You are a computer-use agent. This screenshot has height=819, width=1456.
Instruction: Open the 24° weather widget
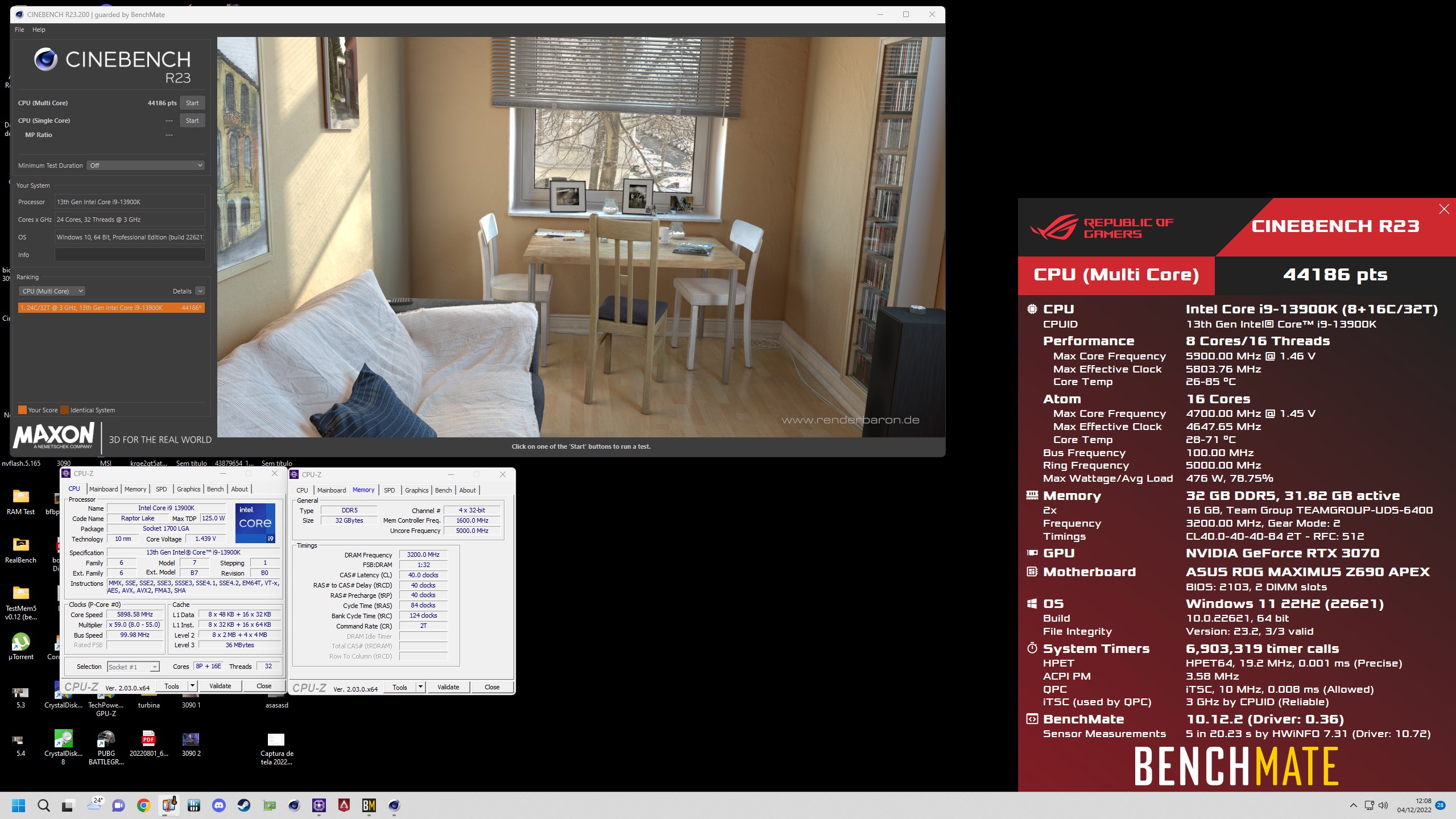tap(94, 804)
